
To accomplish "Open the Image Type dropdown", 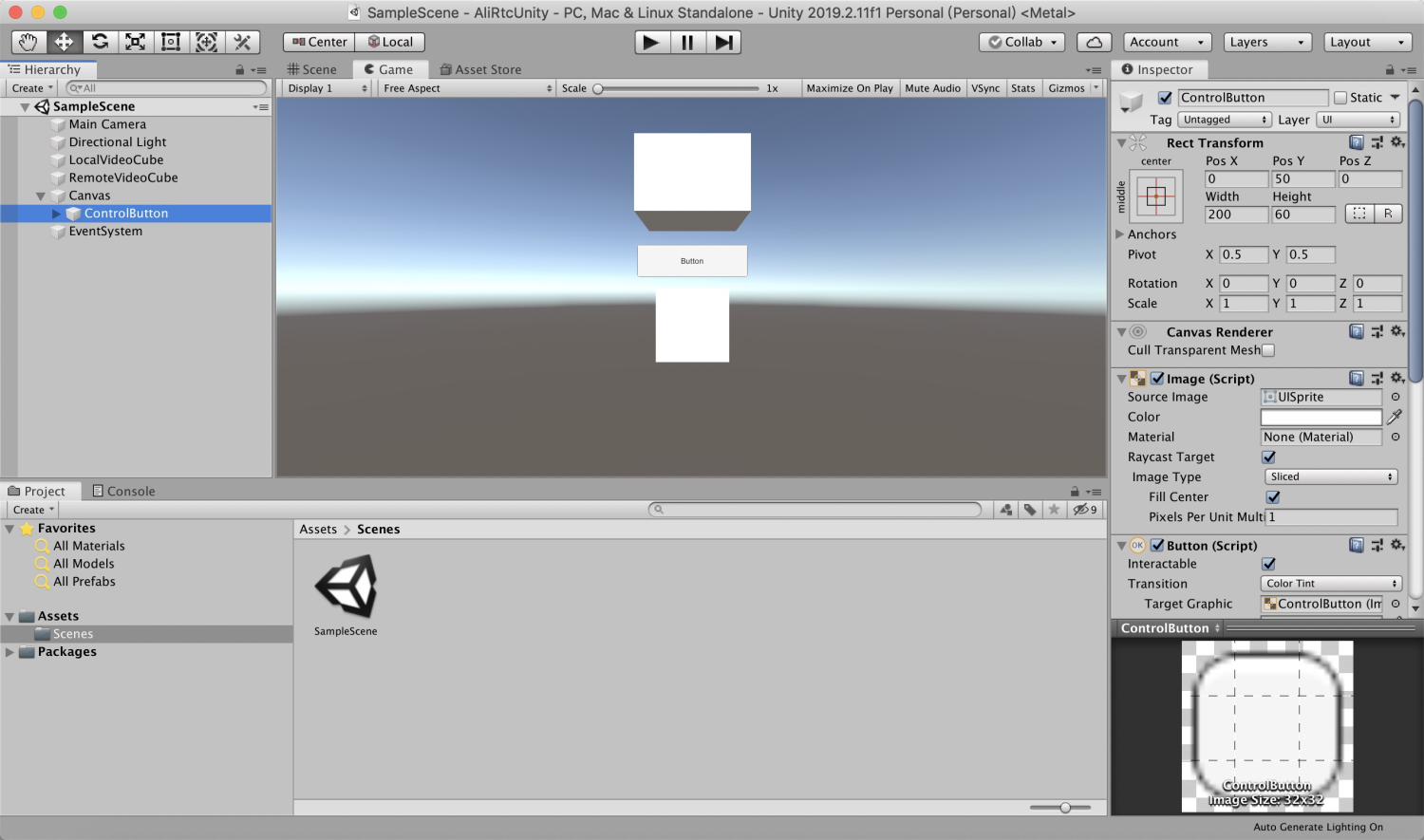I will pos(1331,476).
